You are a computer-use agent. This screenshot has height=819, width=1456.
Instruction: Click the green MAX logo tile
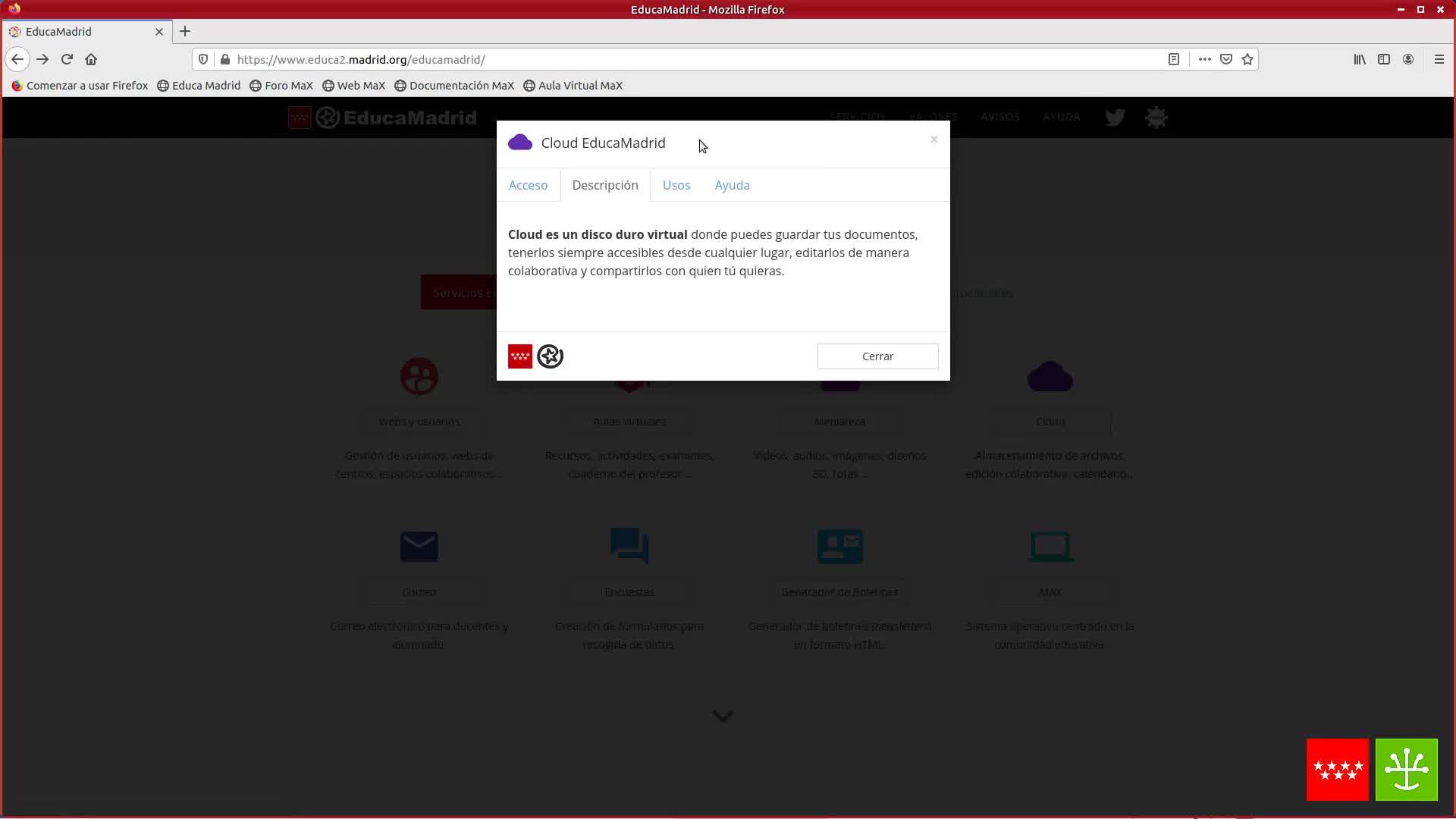tap(1406, 769)
